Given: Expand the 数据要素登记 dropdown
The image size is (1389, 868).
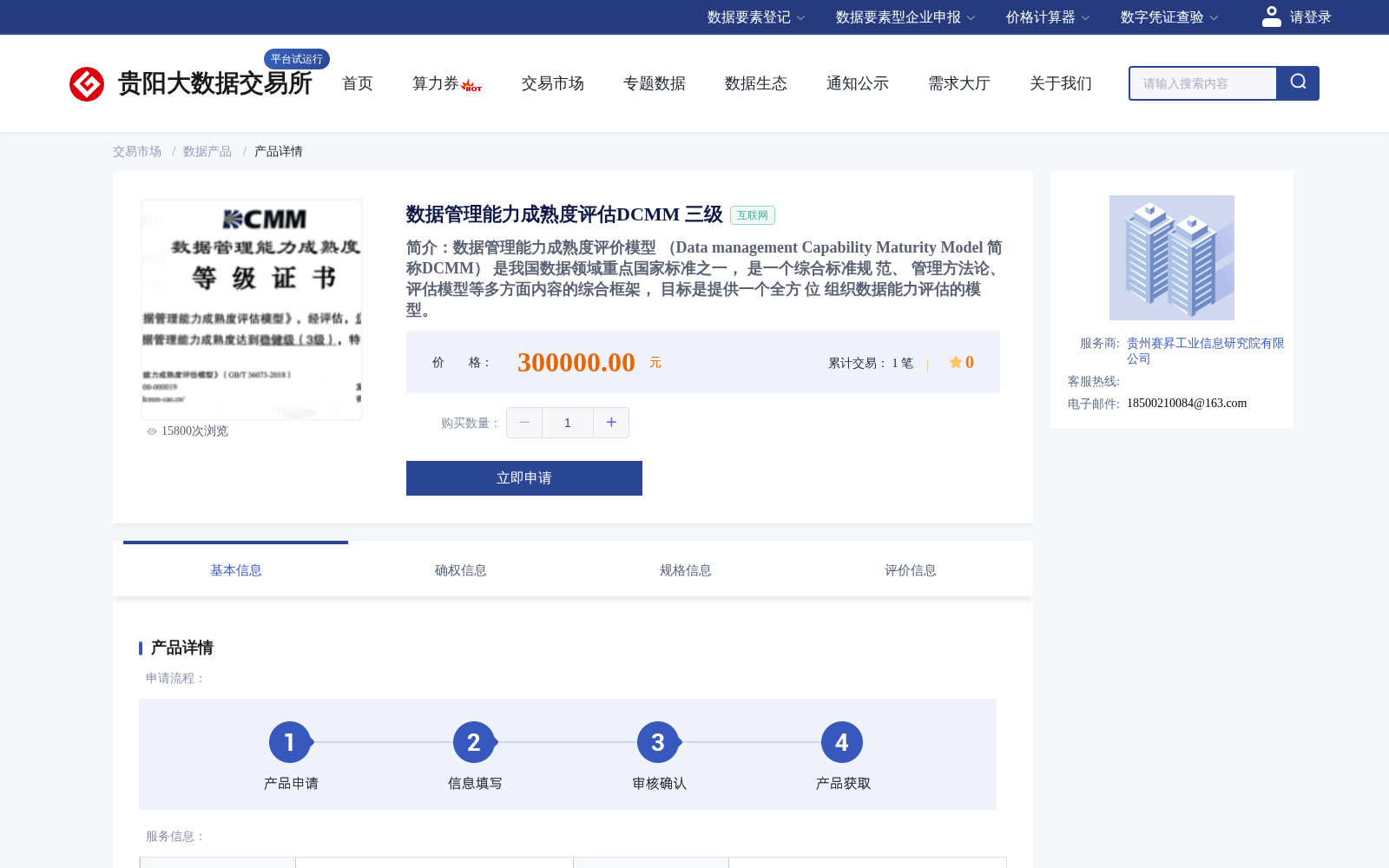Looking at the screenshot, I should pyautogui.click(x=756, y=17).
